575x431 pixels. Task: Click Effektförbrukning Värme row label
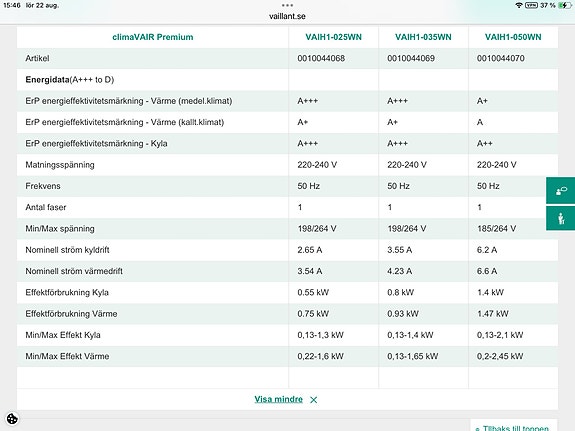tap(72, 314)
